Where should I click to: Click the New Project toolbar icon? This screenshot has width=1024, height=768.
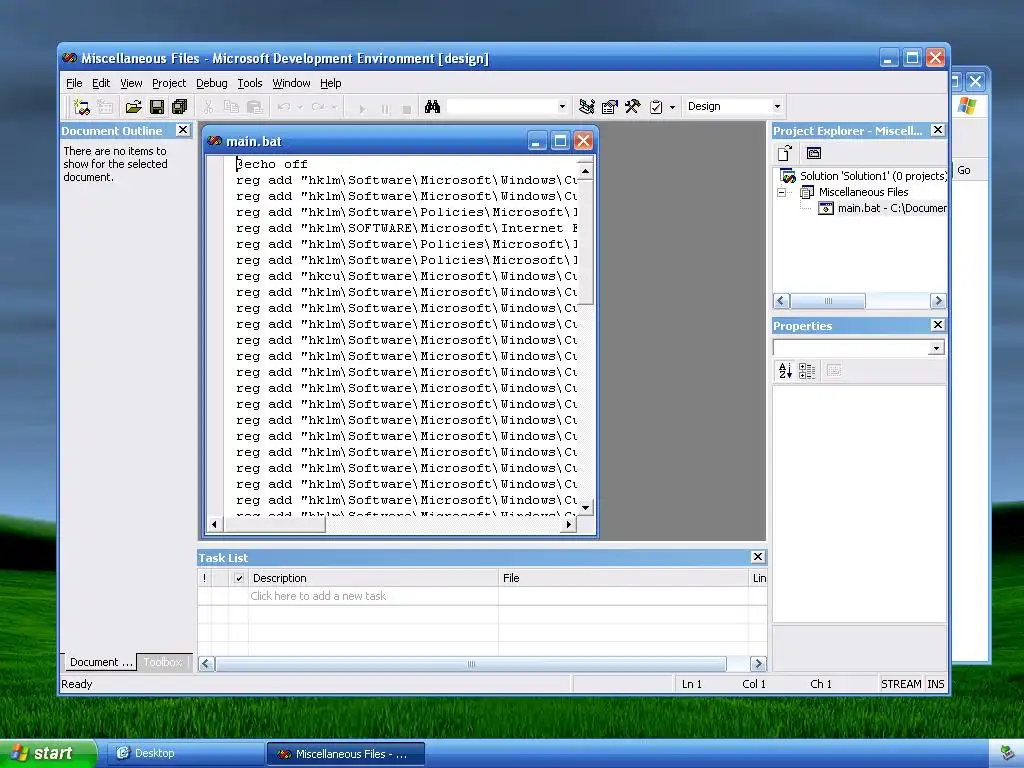(x=82, y=107)
